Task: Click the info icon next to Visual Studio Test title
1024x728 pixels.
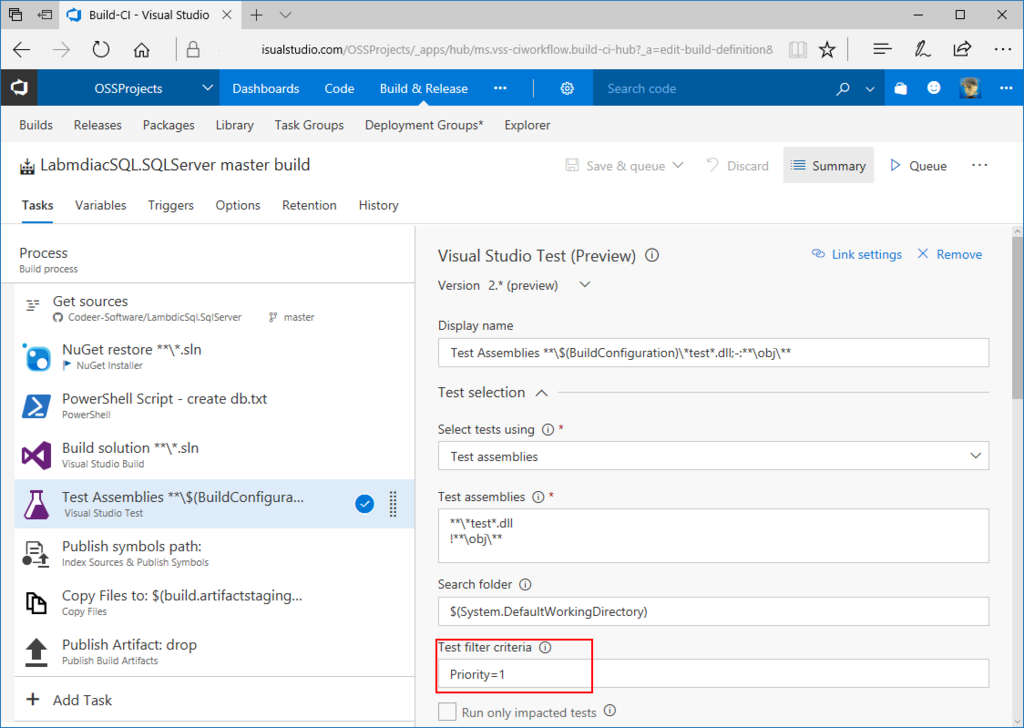Action: 652,255
